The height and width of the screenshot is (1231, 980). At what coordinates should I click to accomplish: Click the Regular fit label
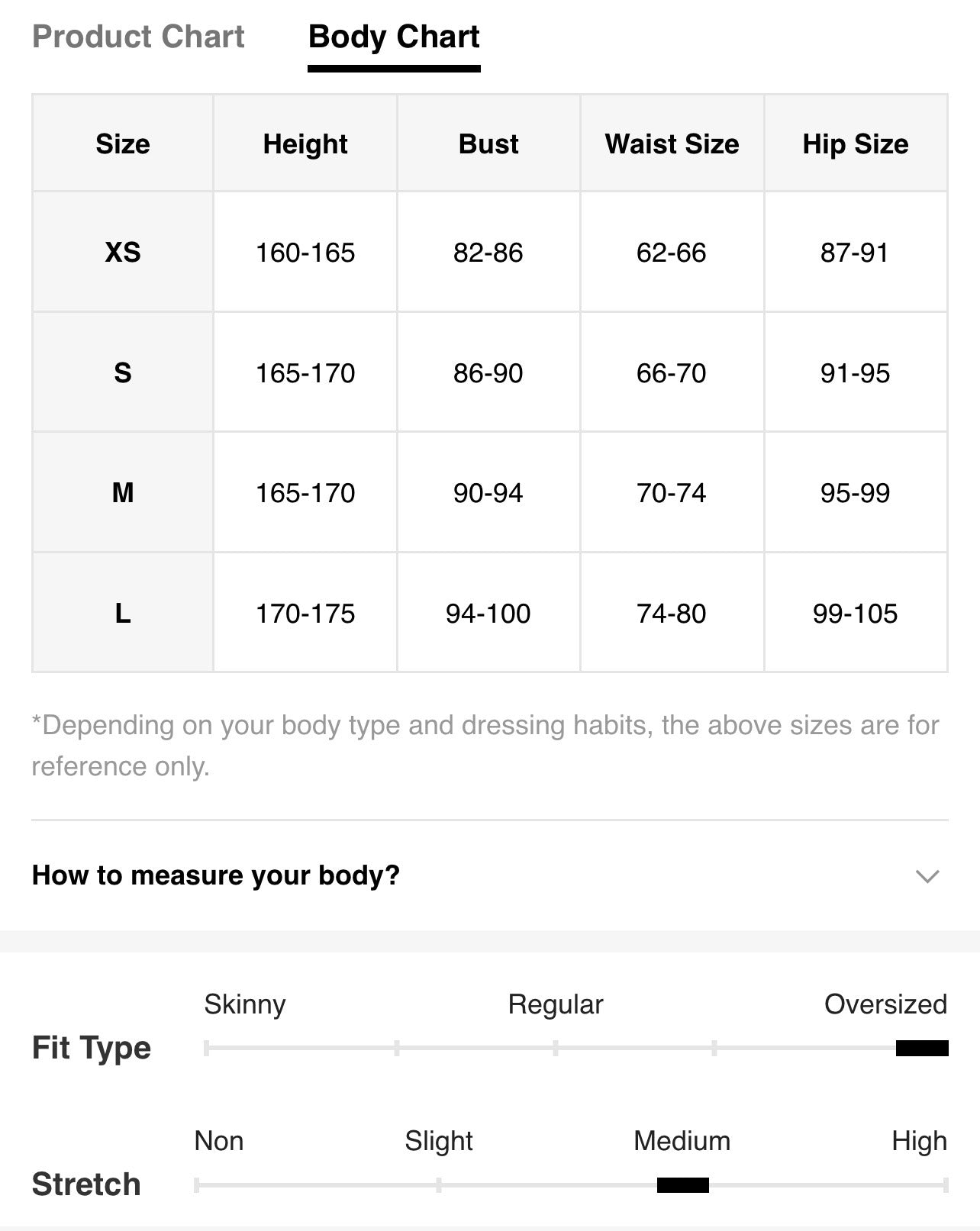click(556, 1004)
